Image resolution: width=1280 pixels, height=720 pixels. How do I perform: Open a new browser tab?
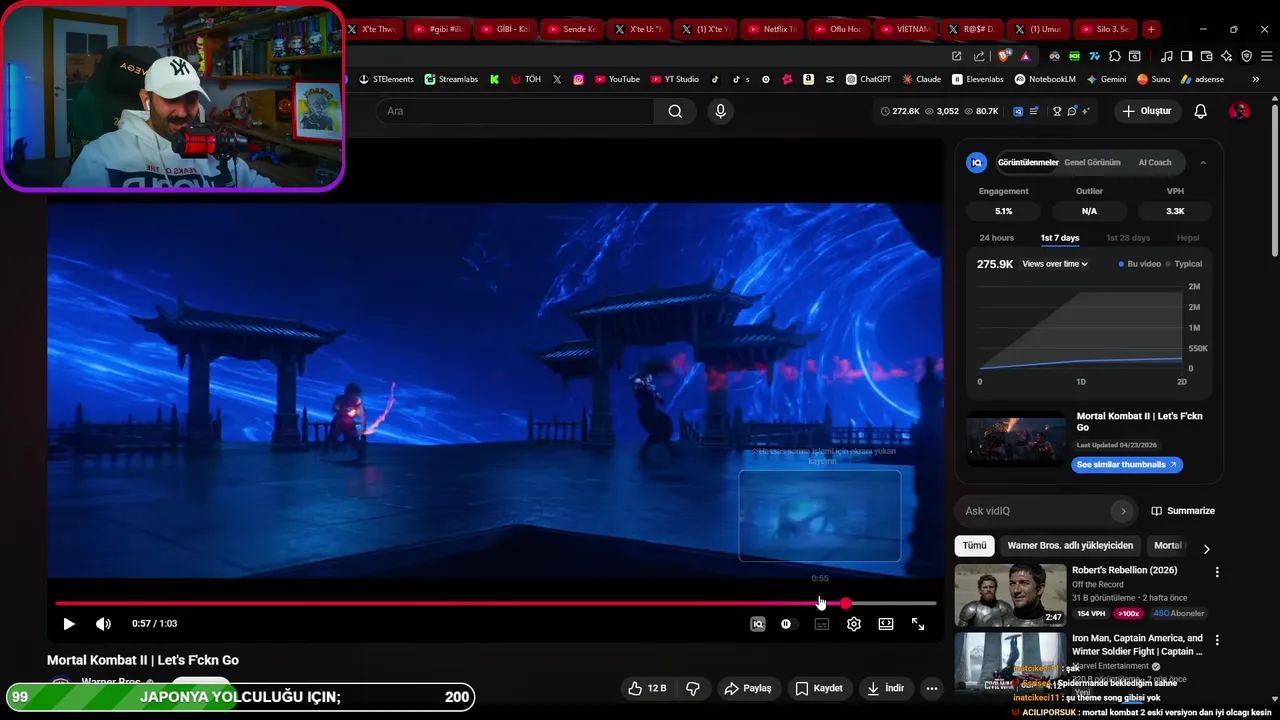(x=1151, y=29)
